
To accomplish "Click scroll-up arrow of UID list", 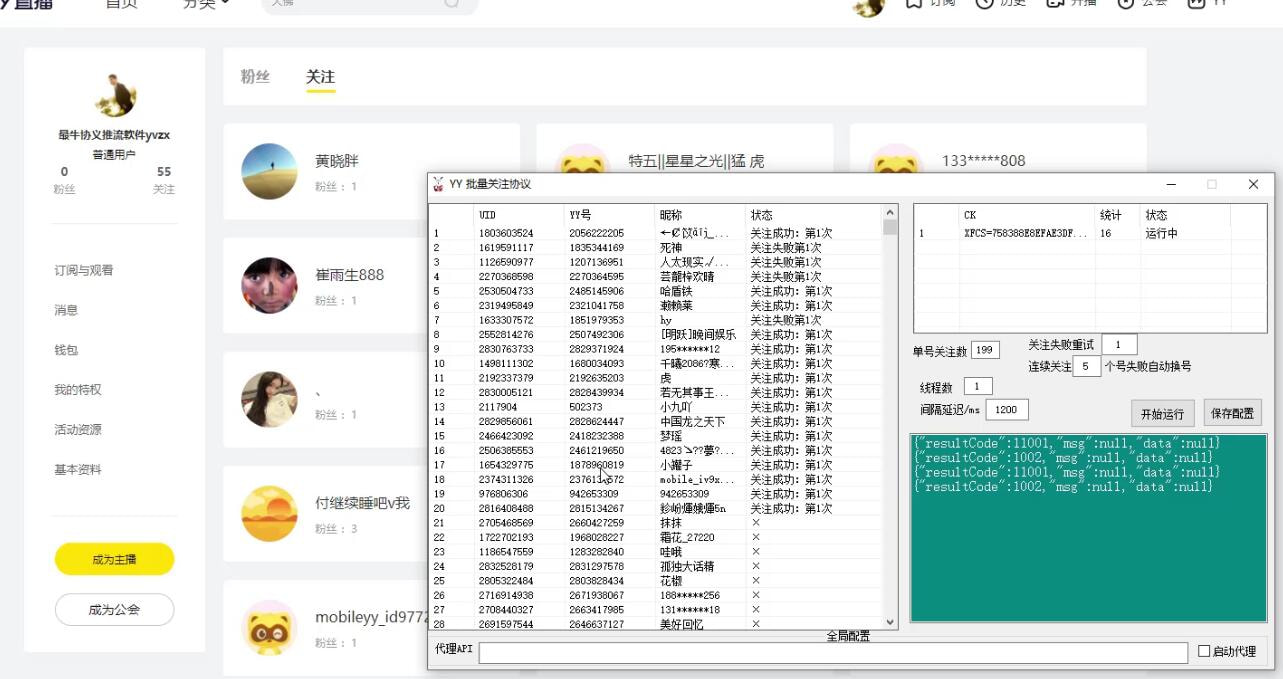I will (890, 212).
